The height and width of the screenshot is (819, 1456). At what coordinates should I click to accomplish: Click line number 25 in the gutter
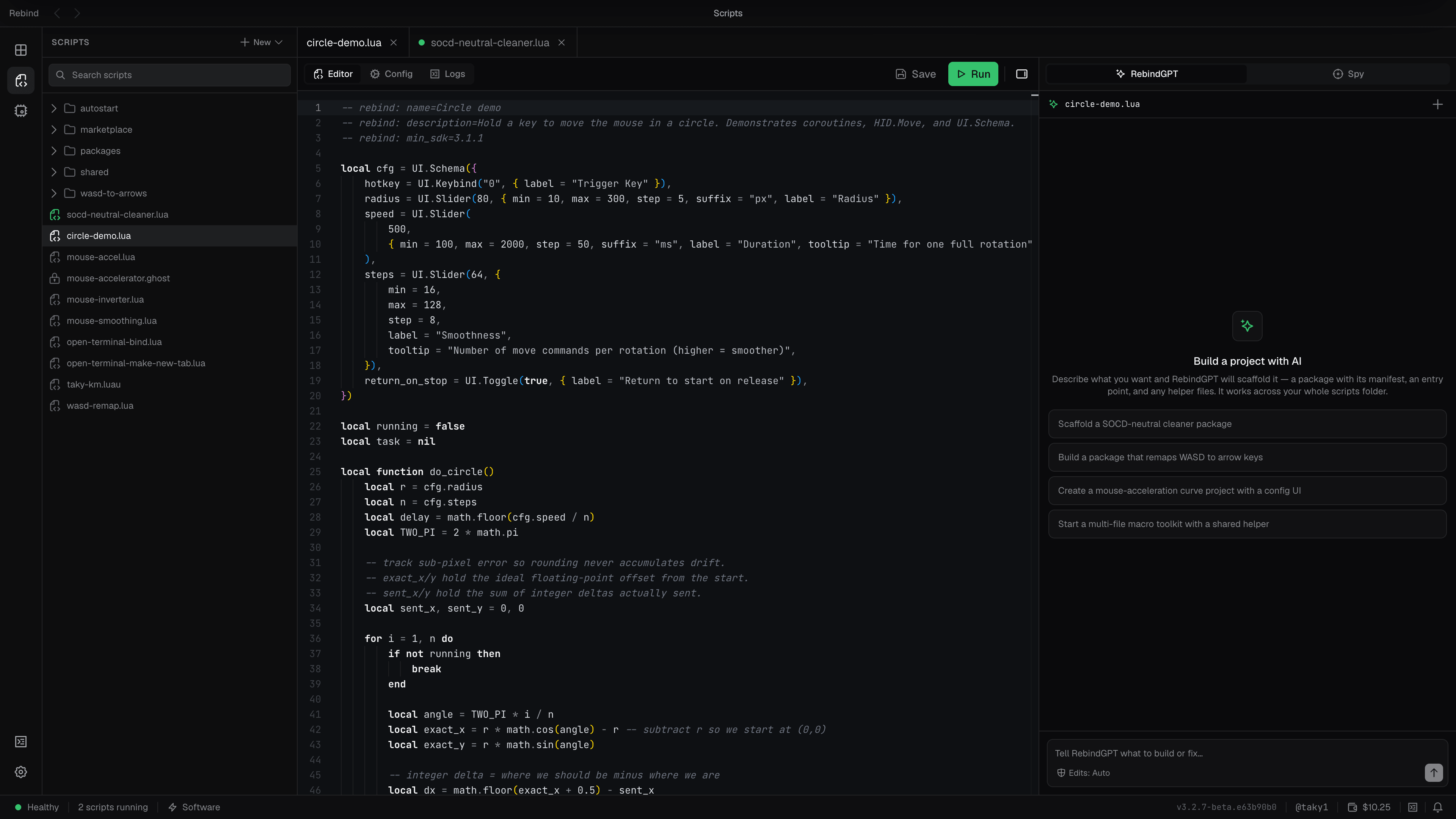click(315, 472)
